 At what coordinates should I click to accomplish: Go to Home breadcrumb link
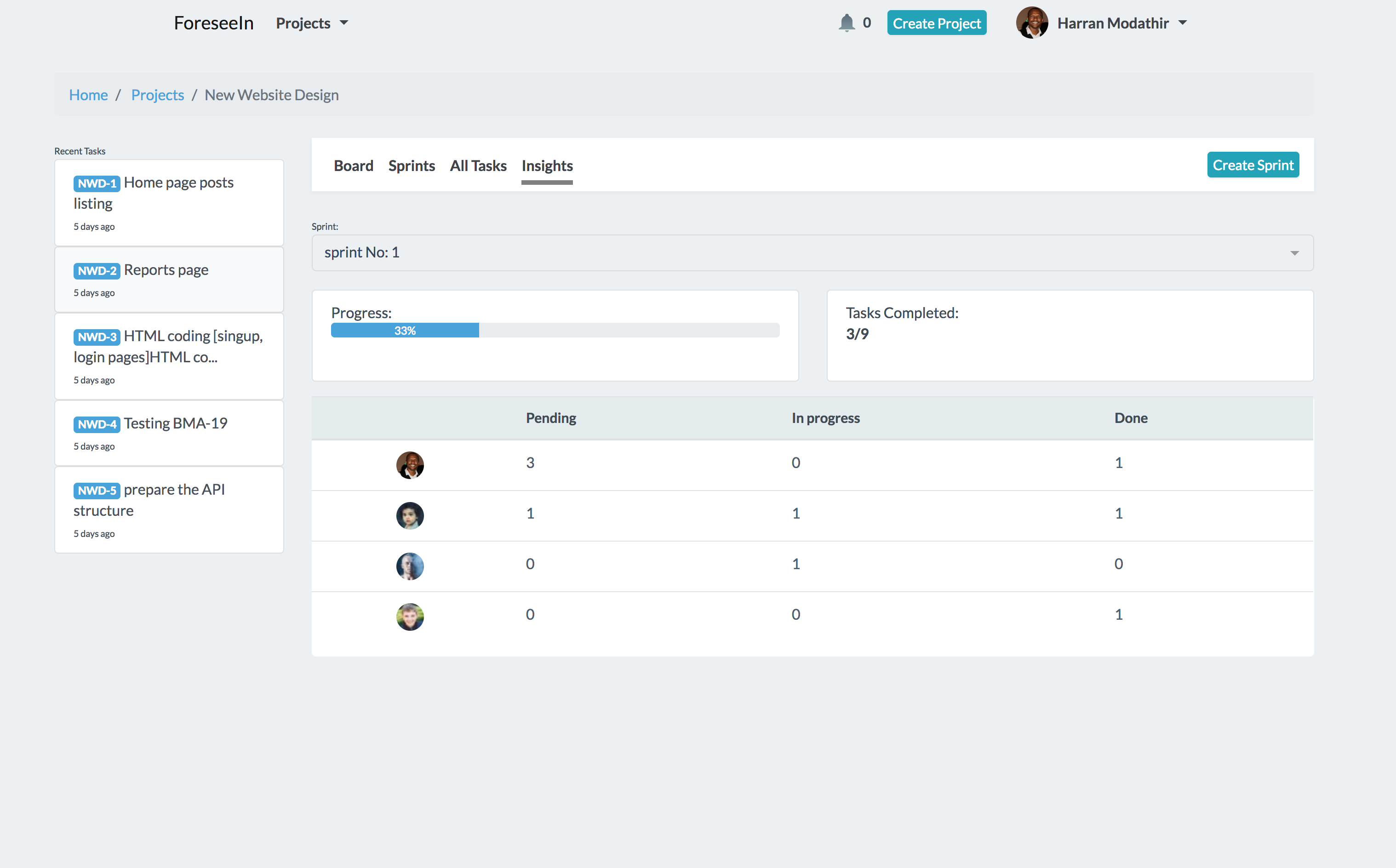coord(88,95)
